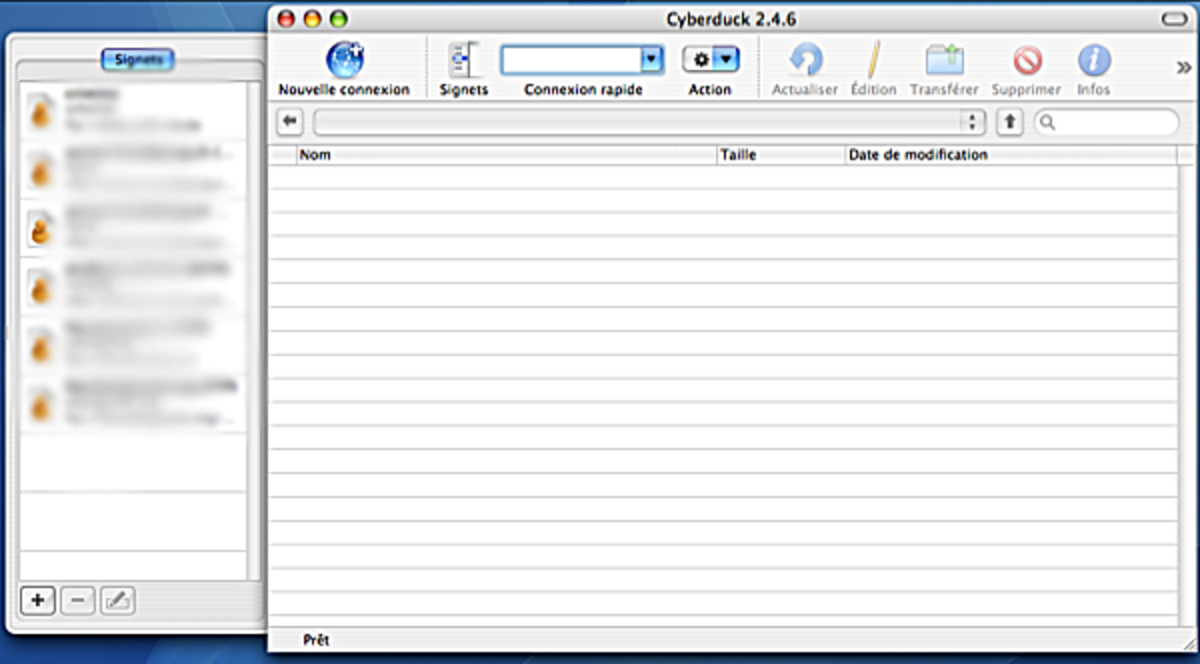Open the Nouvelle connexion globe icon
This screenshot has height=664, width=1200.
click(345, 60)
